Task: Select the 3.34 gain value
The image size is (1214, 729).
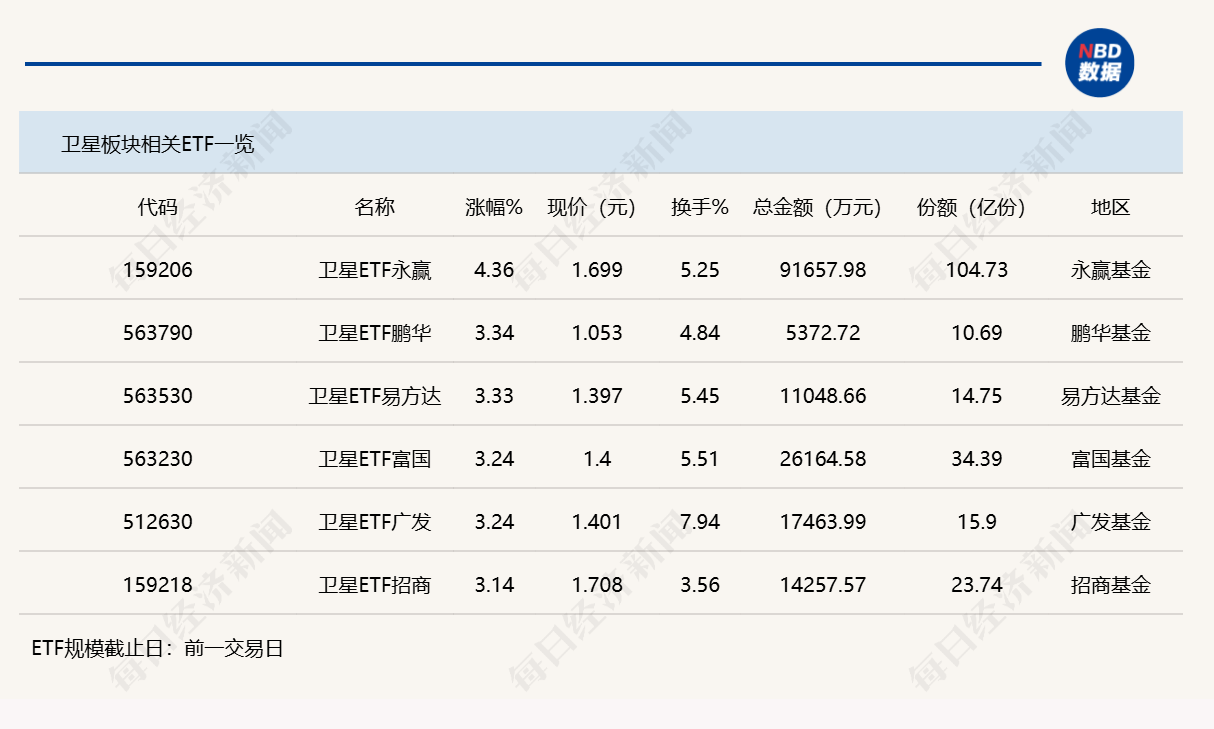Action: click(x=494, y=333)
